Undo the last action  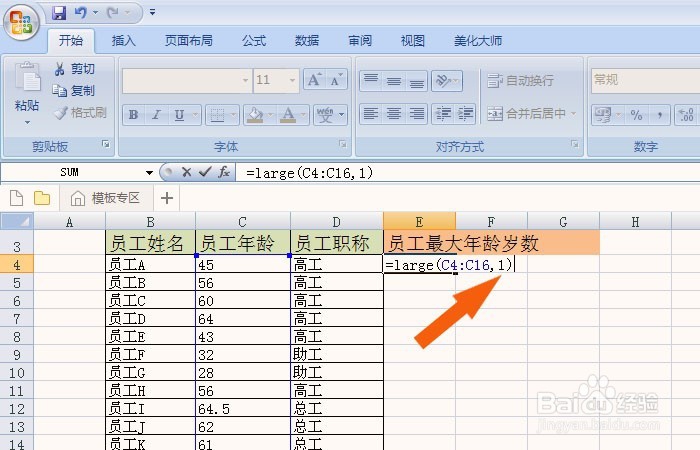pos(80,12)
